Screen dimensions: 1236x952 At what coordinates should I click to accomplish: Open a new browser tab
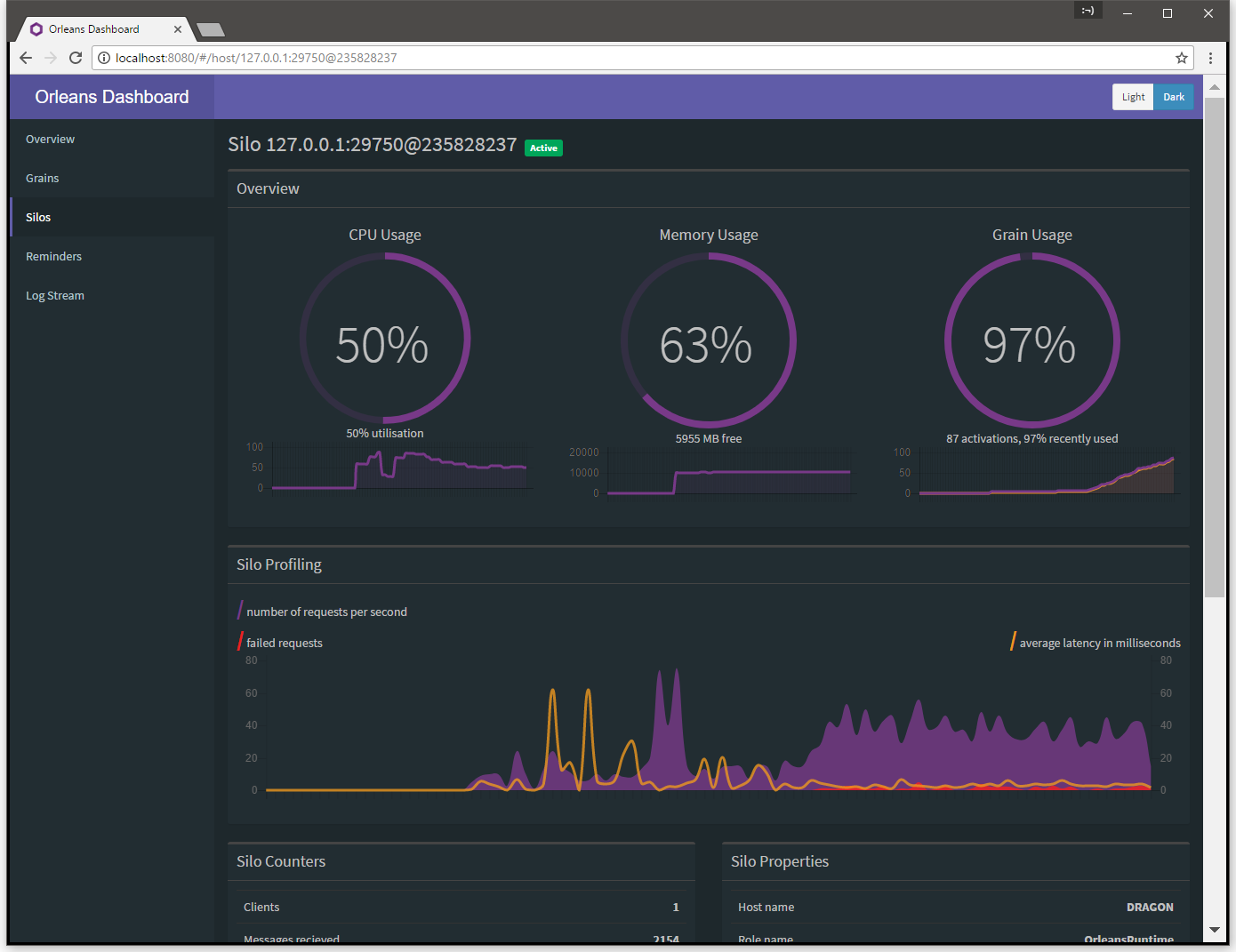point(211,30)
